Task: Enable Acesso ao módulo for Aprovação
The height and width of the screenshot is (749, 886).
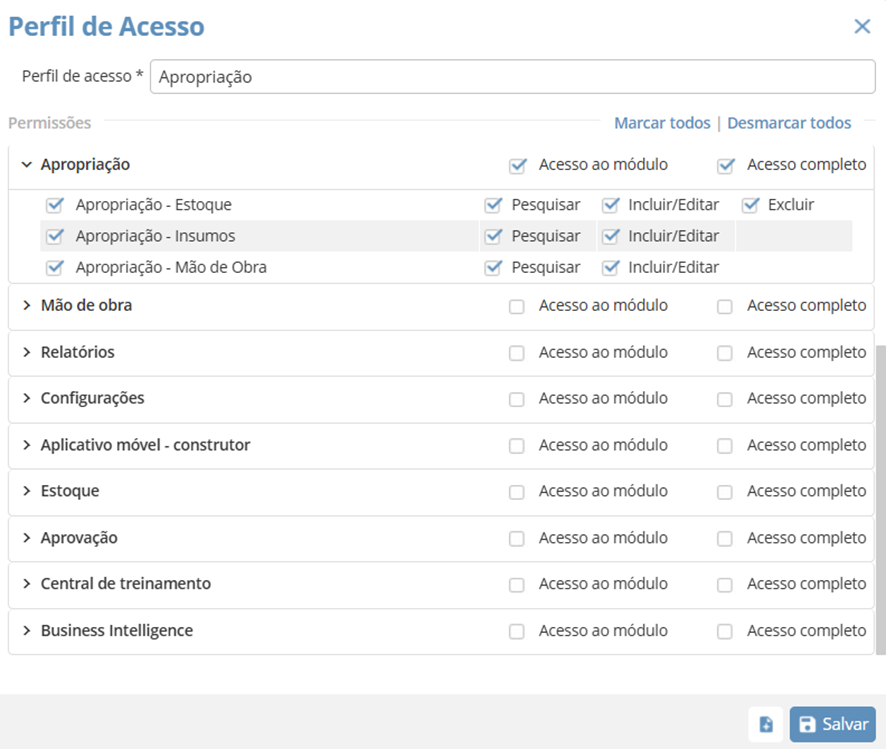Action: [517, 539]
